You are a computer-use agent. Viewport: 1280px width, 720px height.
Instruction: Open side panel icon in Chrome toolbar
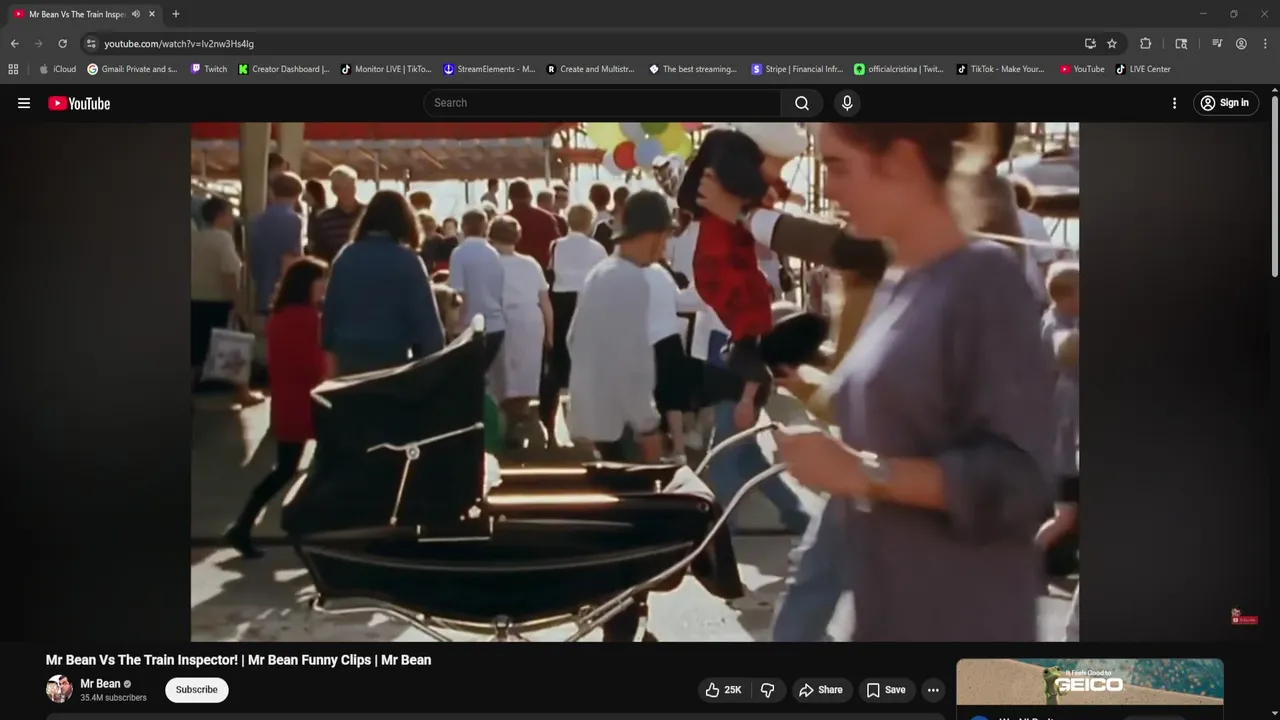coord(1181,44)
